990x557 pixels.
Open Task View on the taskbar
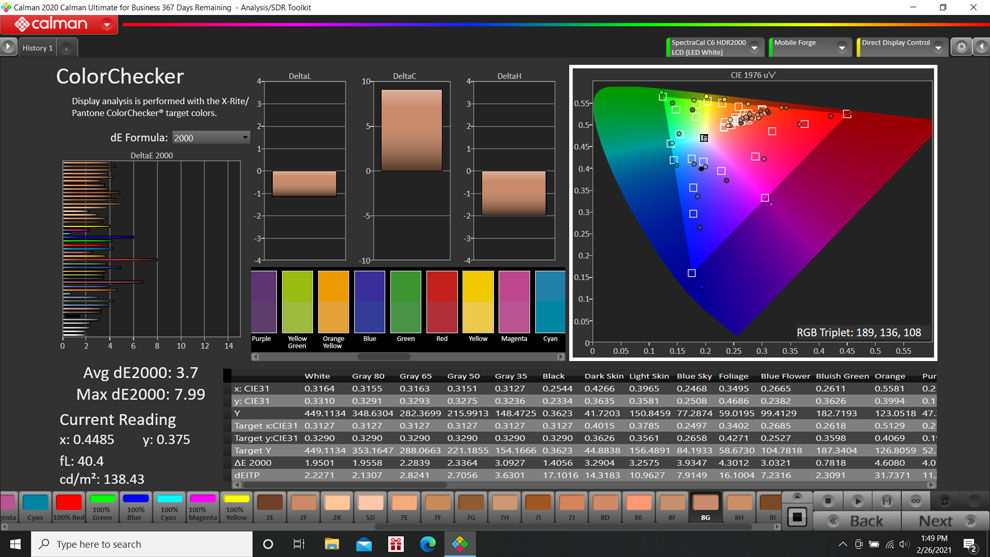[x=299, y=544]
